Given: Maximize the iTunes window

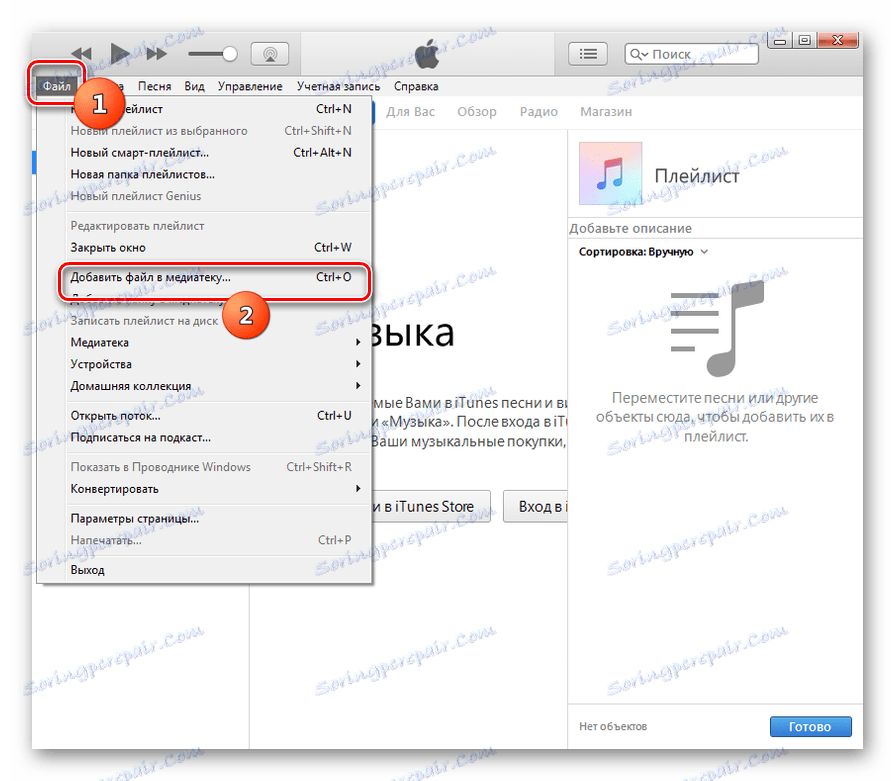Looking at the screenshot, I should [805, 41].
